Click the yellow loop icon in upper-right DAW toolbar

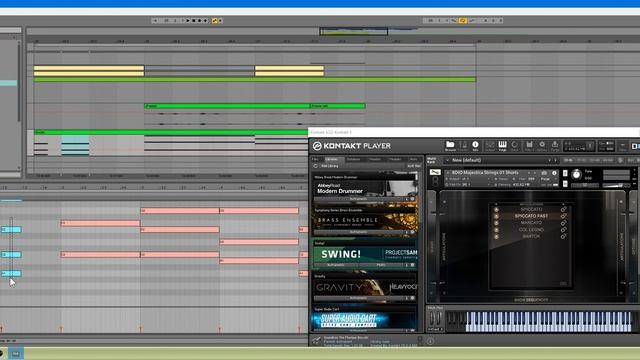click(x=462, y=20)
